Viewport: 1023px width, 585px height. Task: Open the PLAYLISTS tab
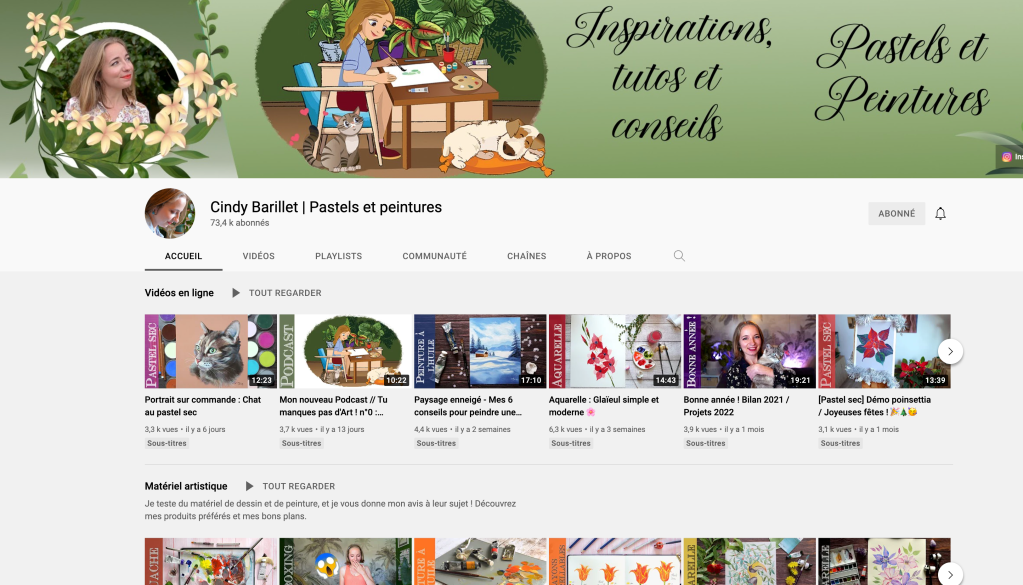338,256
